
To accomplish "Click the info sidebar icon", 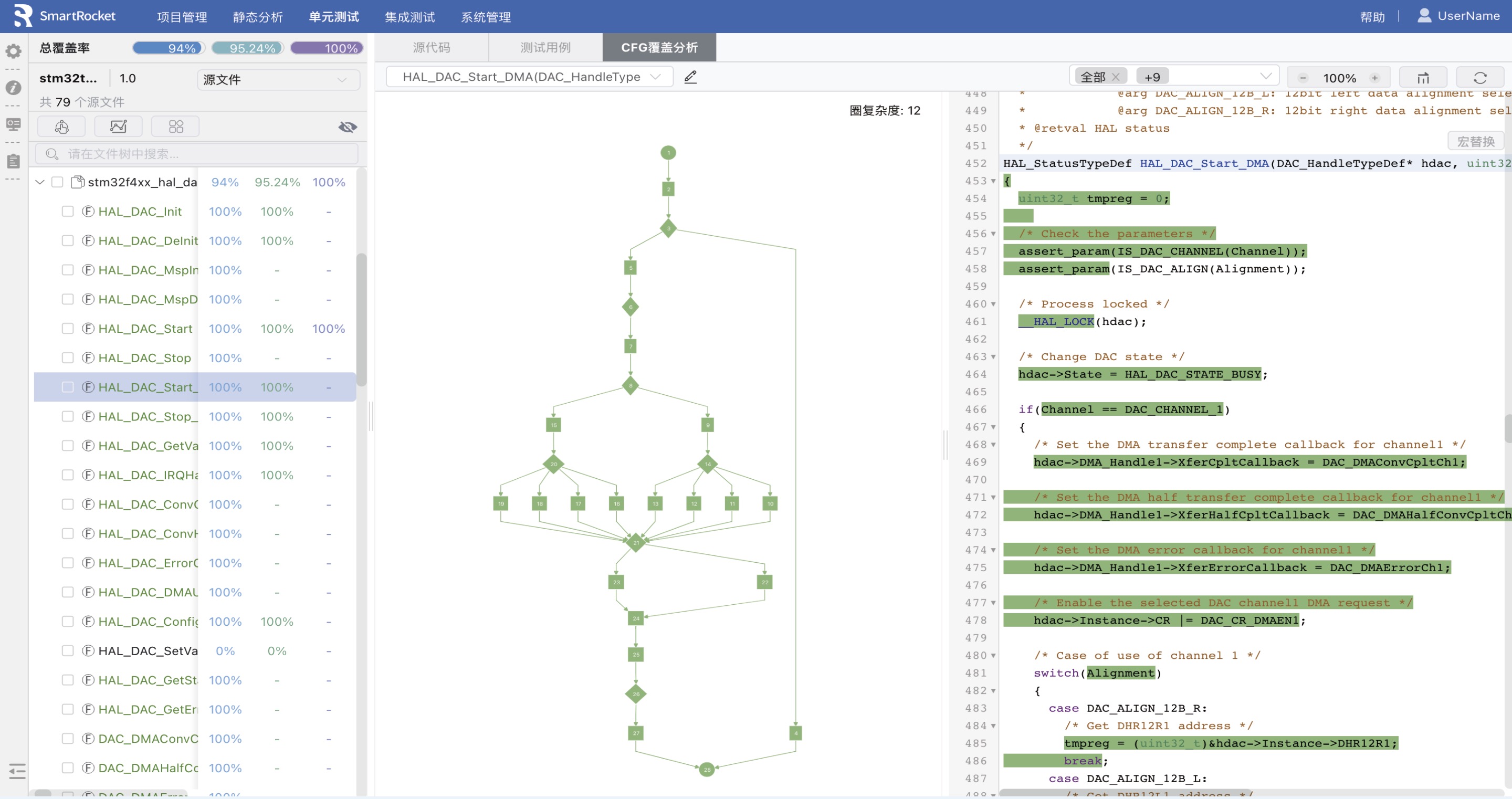I will 14,88.
